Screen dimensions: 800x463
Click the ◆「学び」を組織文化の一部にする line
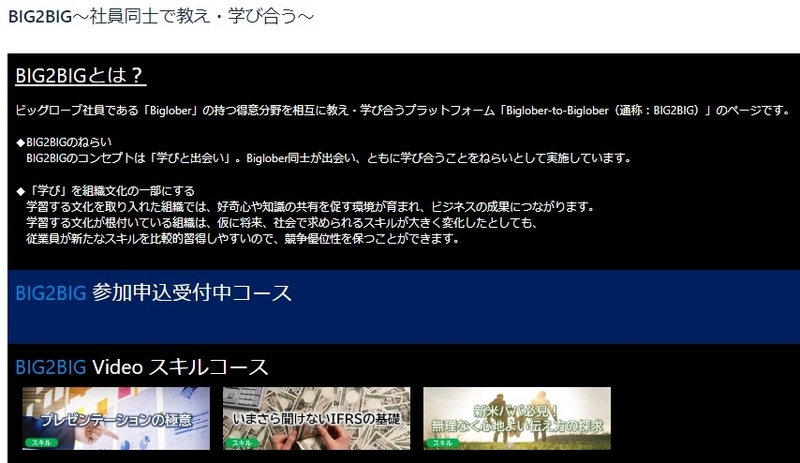(x=106, y=191)
